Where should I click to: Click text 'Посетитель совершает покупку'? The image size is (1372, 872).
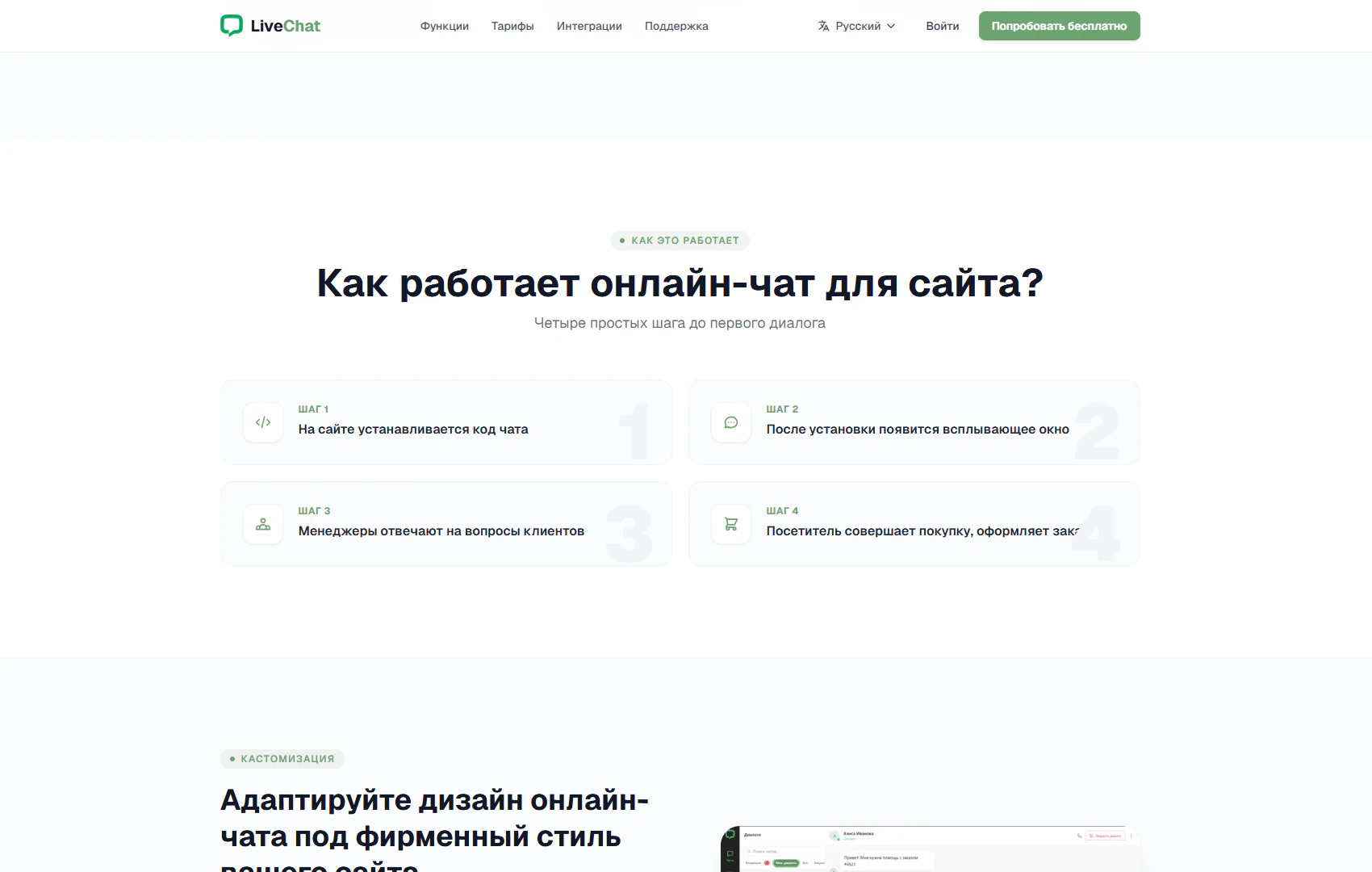tap(869, 531)
